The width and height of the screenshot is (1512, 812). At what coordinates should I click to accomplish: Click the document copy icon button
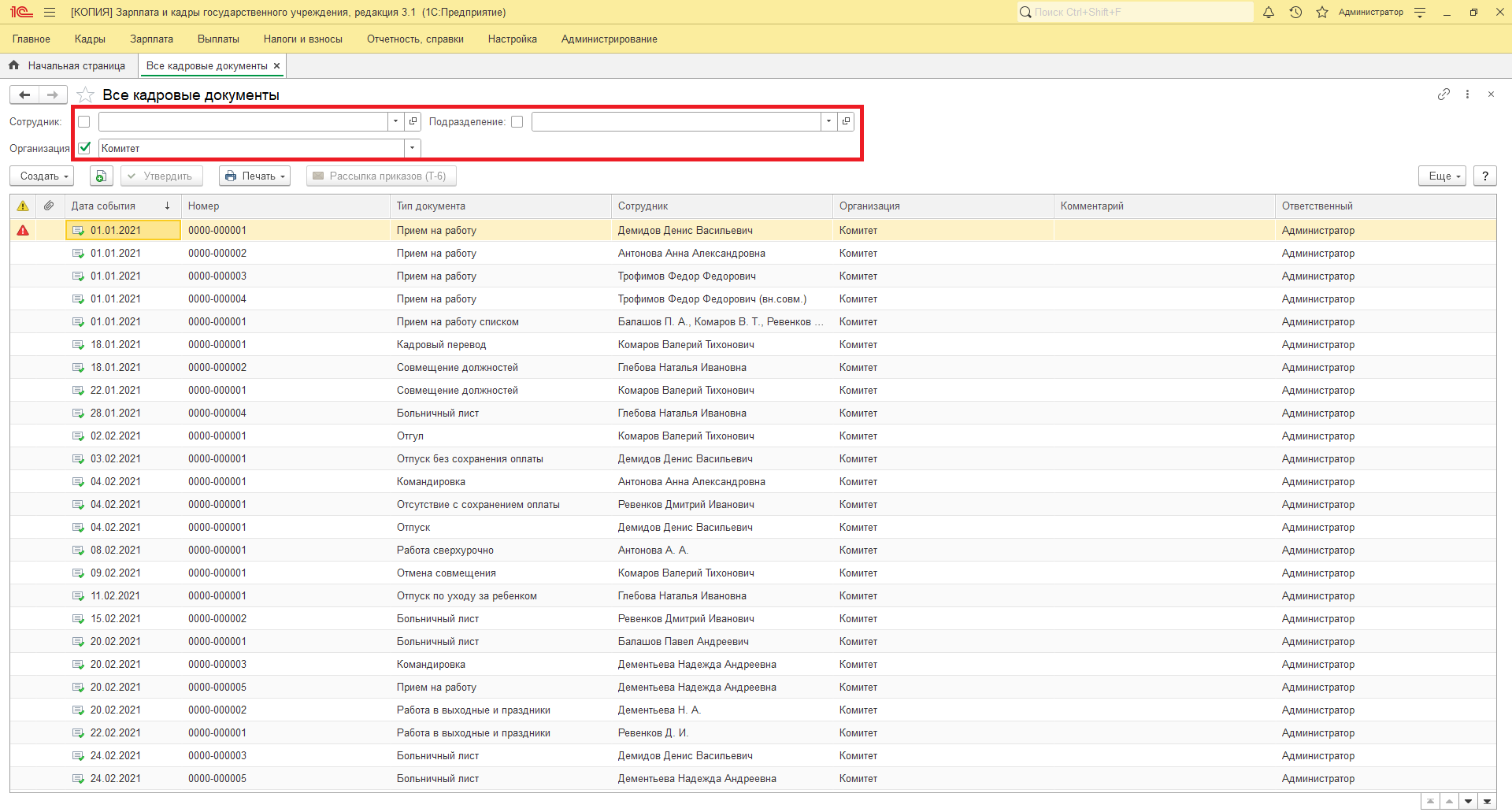[x=101, y=176]
